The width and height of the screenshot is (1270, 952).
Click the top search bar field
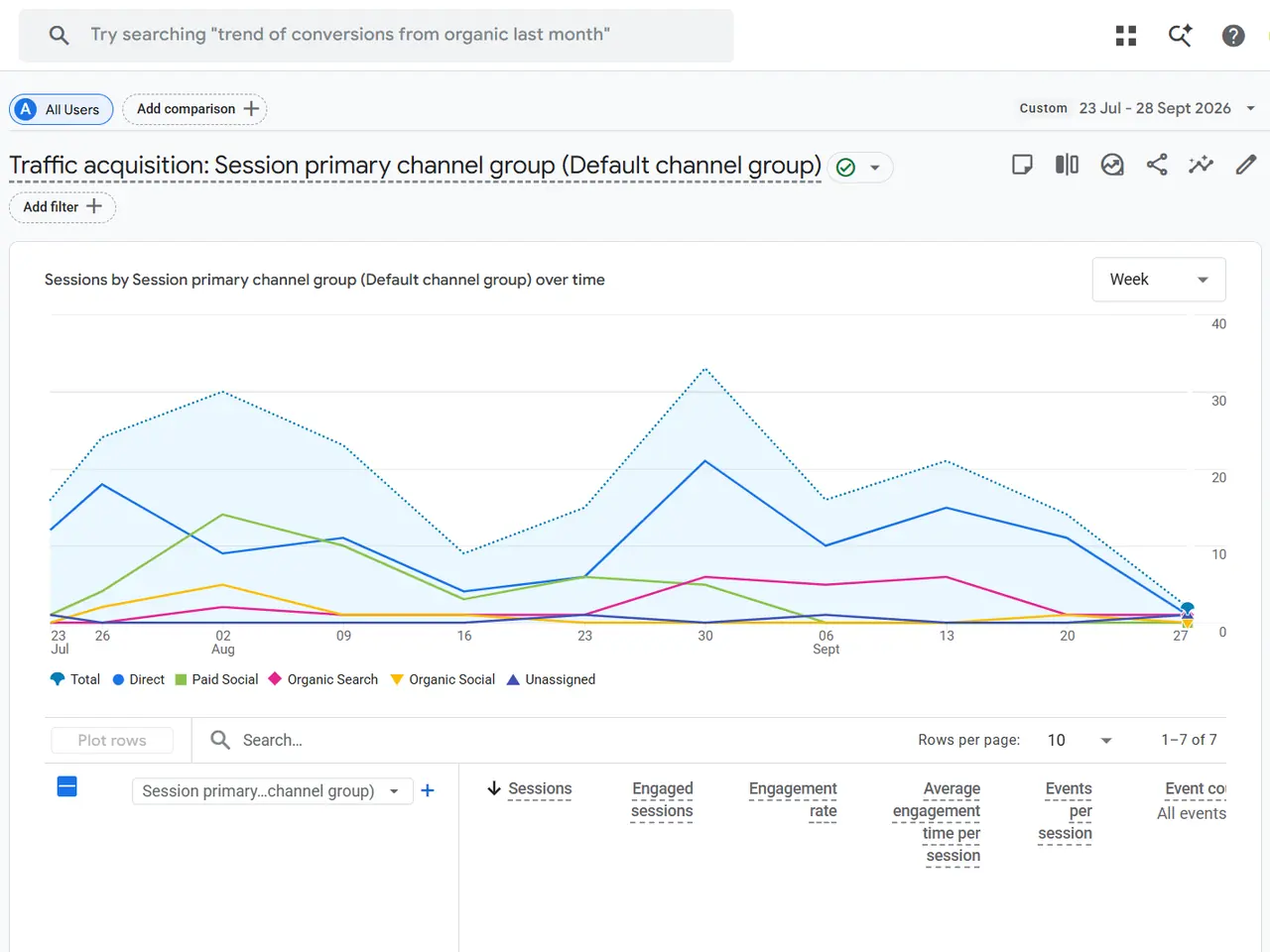(376, 36)
